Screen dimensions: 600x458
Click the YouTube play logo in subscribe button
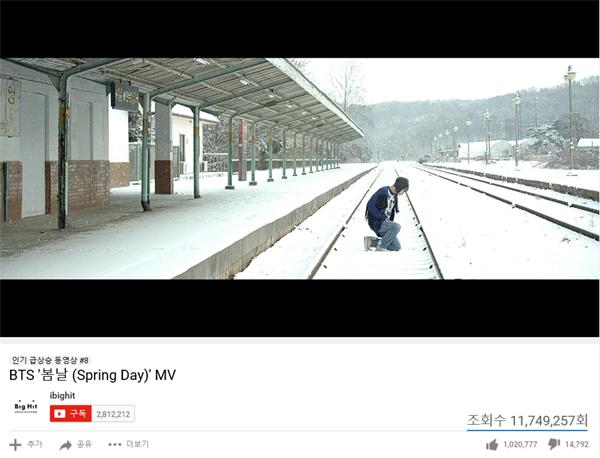[59, 414]
